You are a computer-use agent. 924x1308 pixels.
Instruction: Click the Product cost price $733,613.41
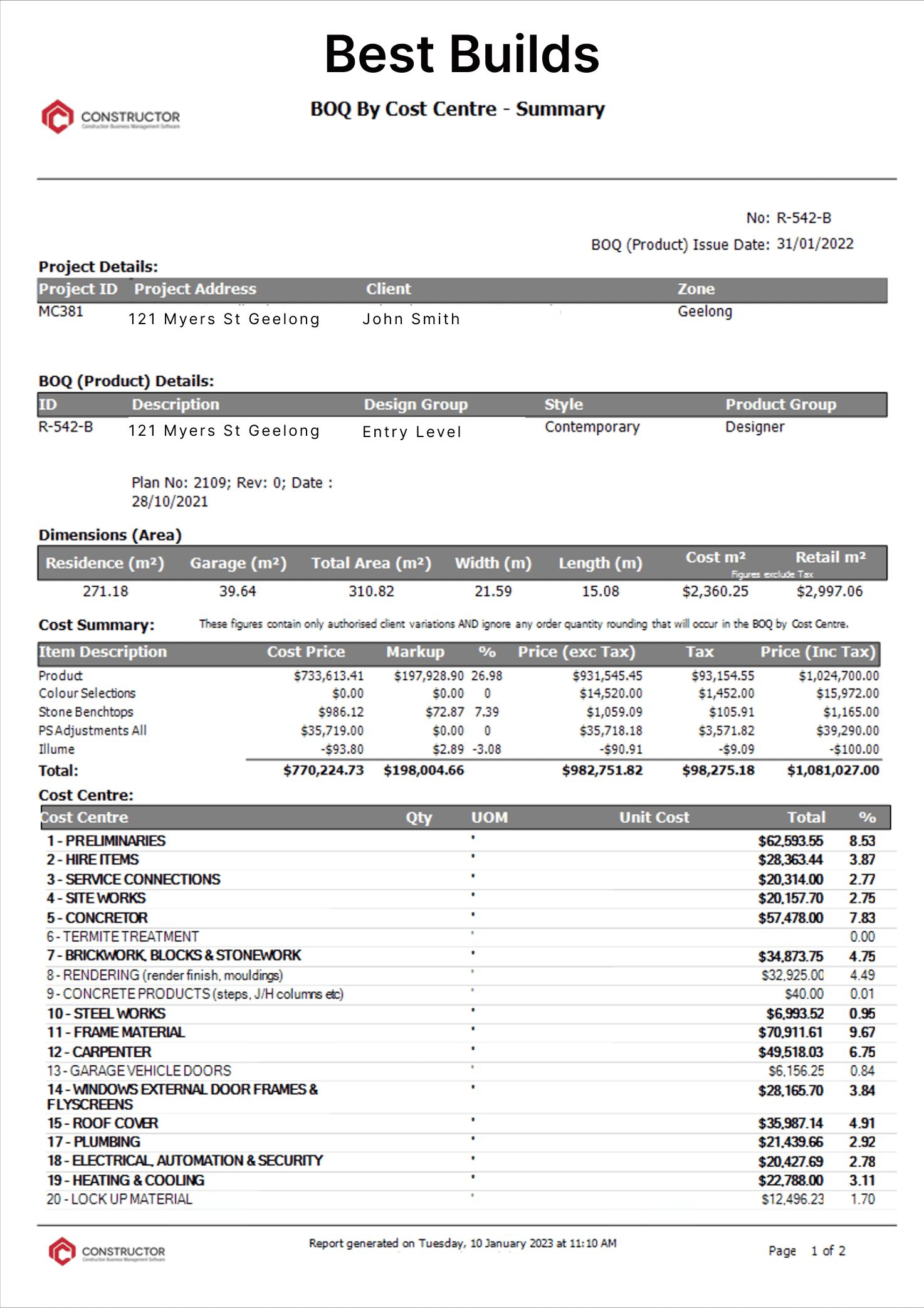point(328,676)
